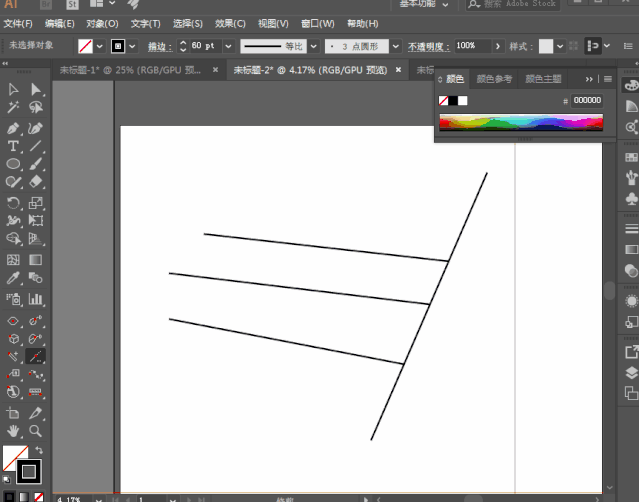Image resolution: width=639 pixels, height=502 pixels.
Task: Select the Hand tool
Action: (x=13, y=431)
